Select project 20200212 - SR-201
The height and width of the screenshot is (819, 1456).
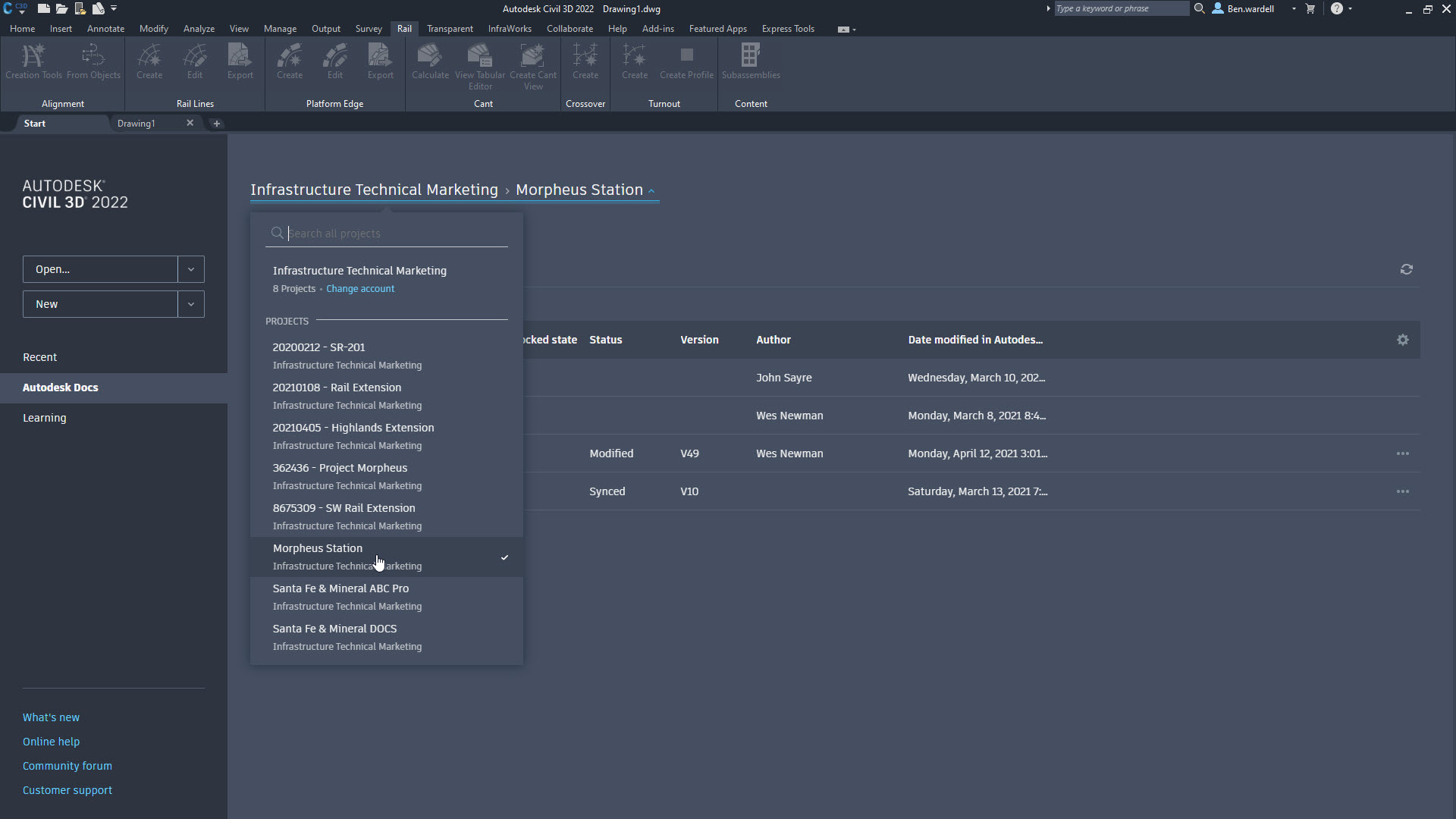(x=387, y=356)
